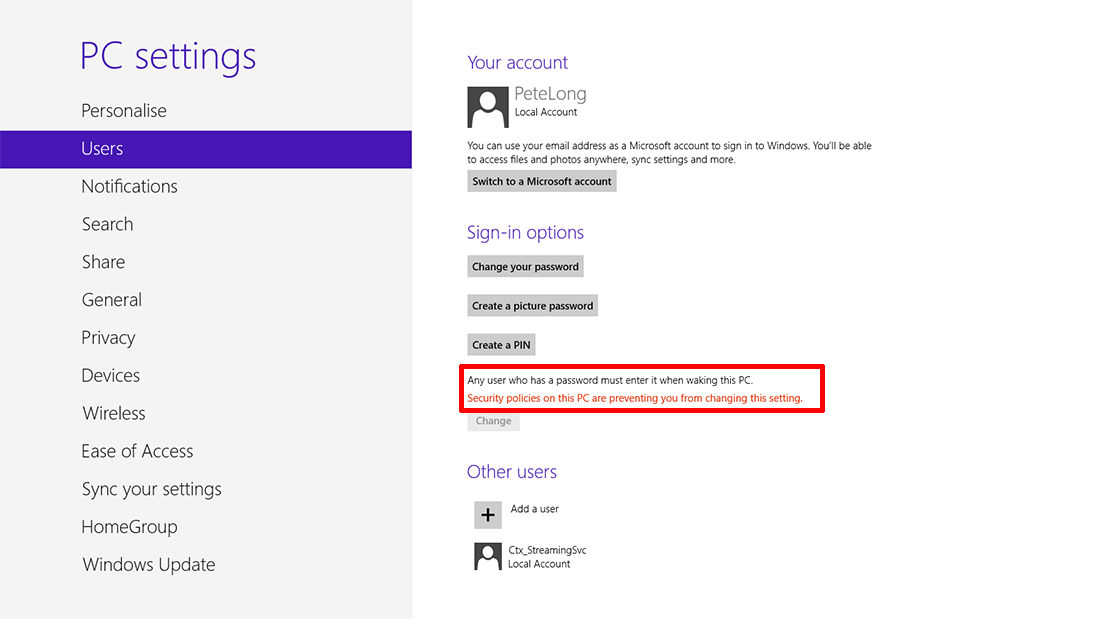Open Notifications settings
Viewport: 1100px width, 619px height.
click(130, 187)
